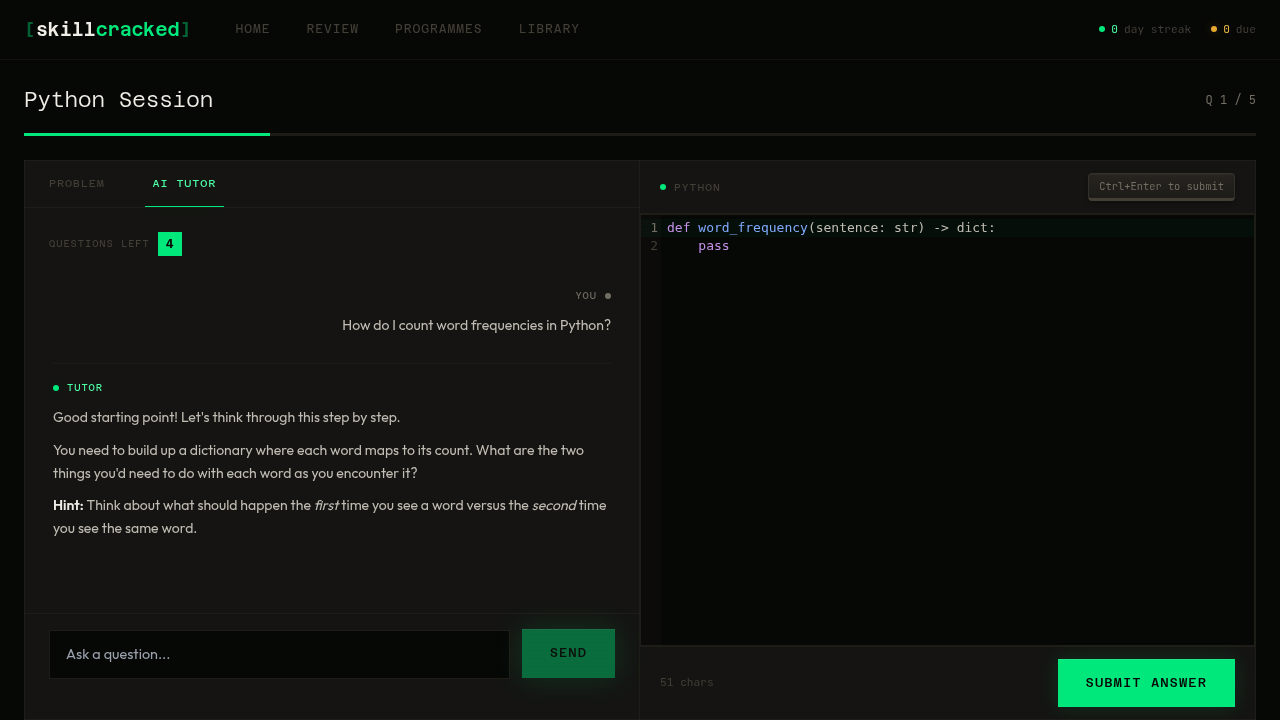Click the tutor's Hint paragraph
The image size is (1280, 720).
[332, 517]
